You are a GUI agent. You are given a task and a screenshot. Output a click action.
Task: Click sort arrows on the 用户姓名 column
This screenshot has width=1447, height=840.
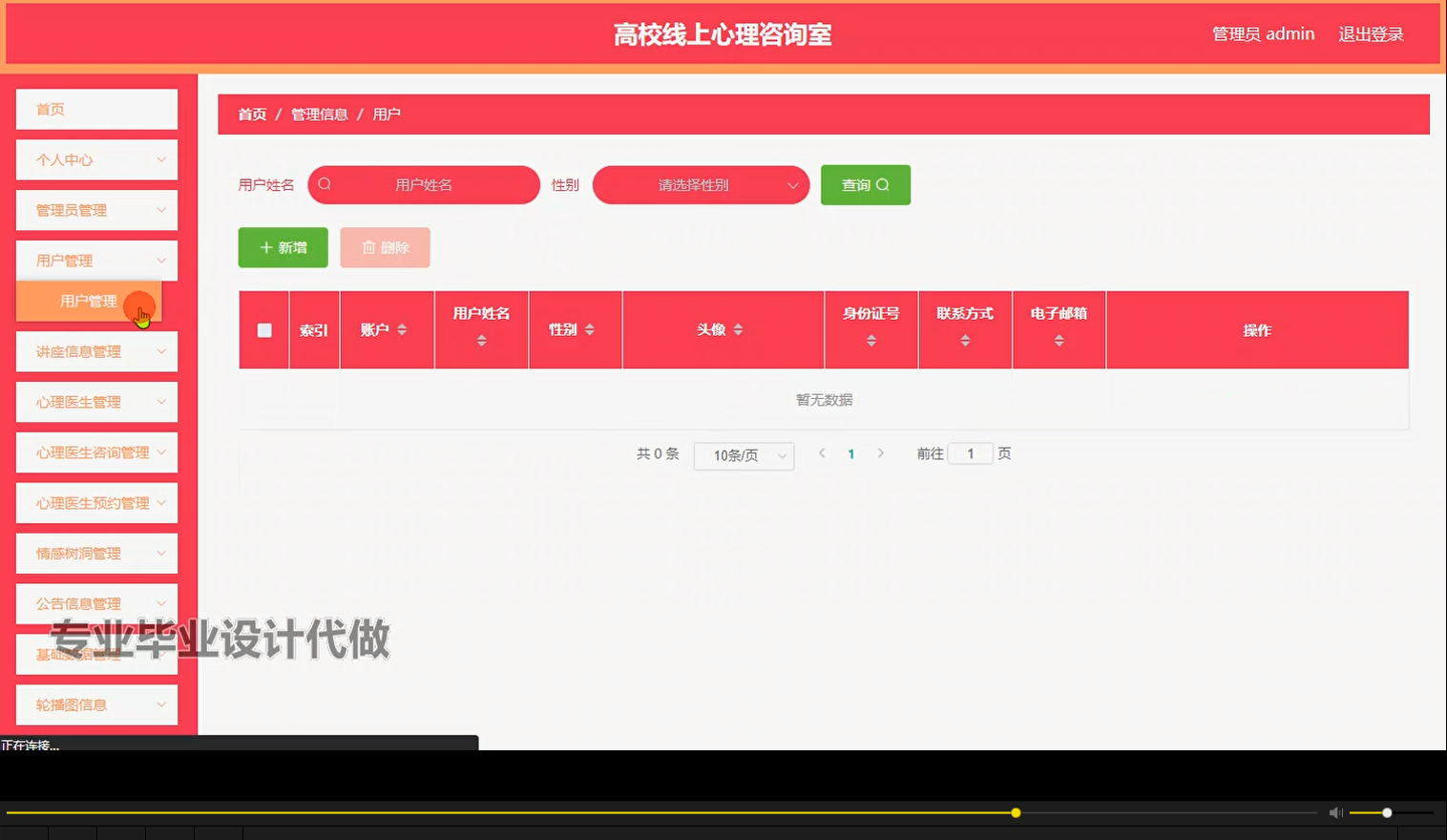coord(482,342)
